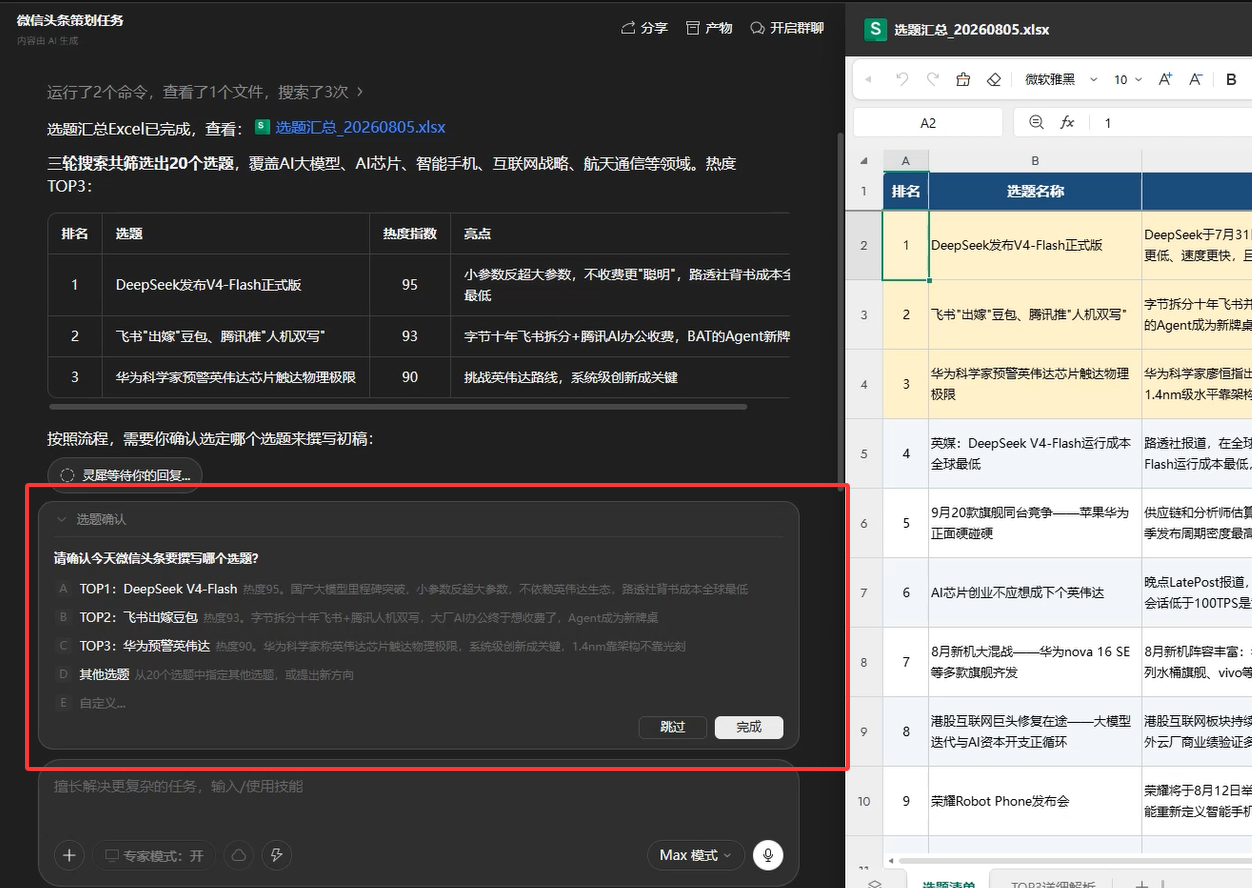Click the select-all triangle corner of the sheet
Screen dimensions: 1252x888
click(864, 161)
